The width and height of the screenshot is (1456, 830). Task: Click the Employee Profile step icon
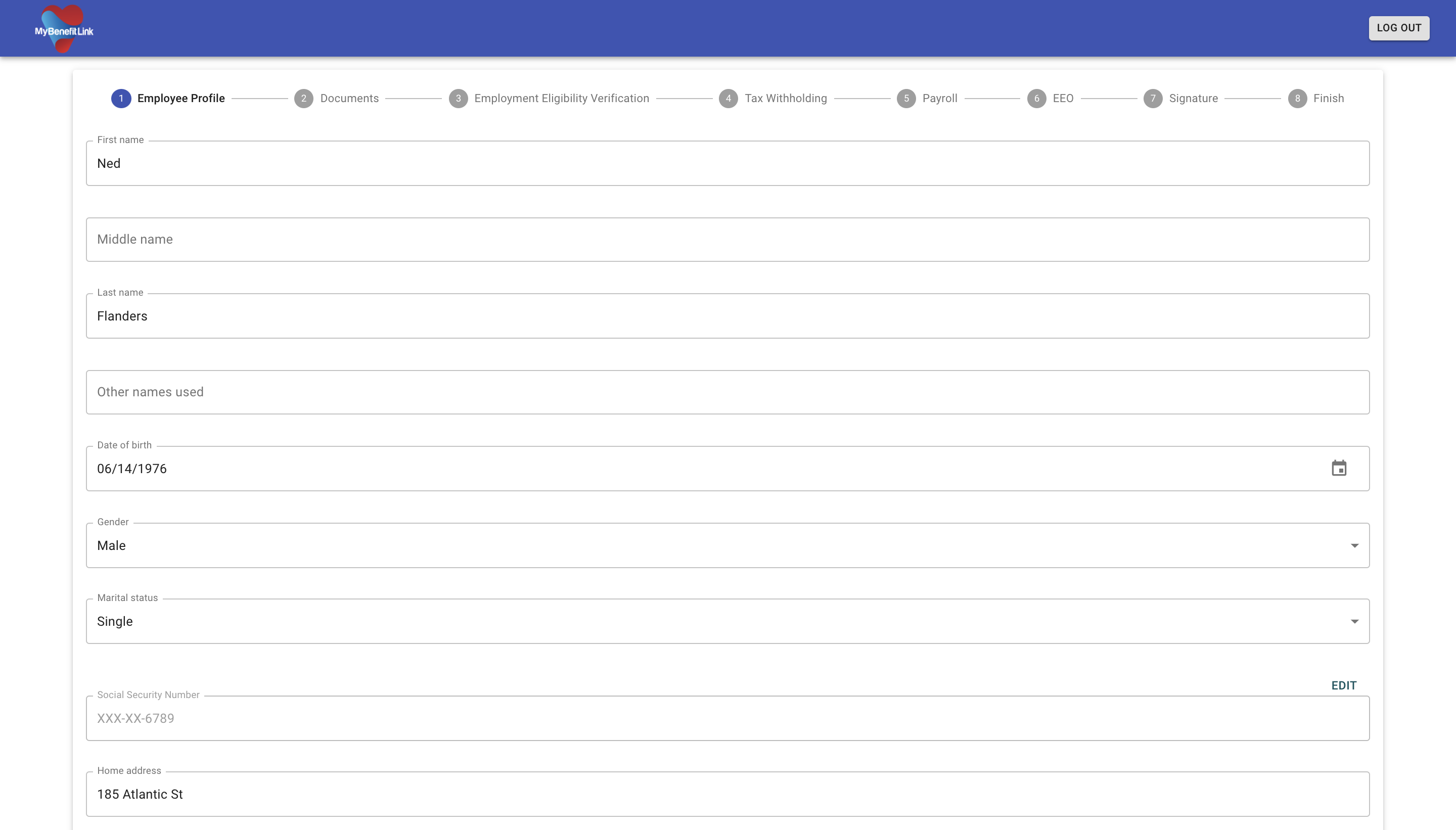(x=121, y=97)
